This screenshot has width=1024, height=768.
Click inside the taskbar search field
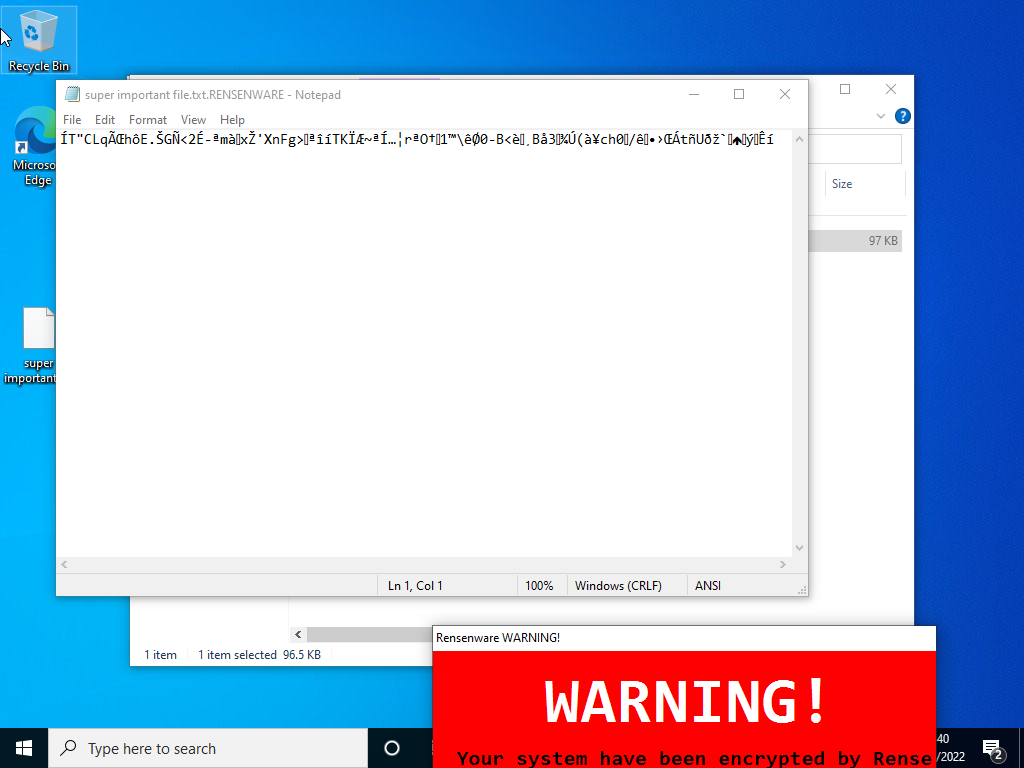(x=200, y=748)
